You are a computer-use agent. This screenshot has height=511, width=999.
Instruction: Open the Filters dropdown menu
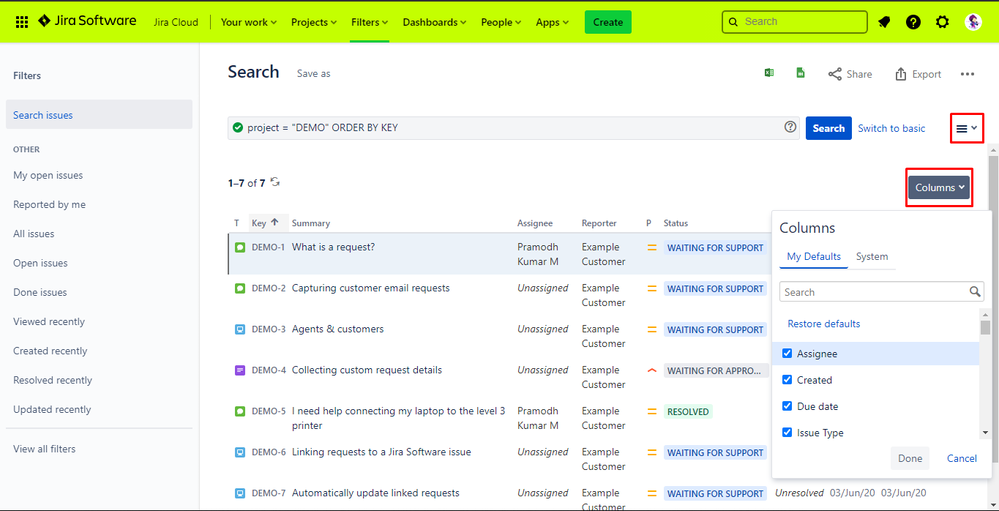(x=370, y=22)
